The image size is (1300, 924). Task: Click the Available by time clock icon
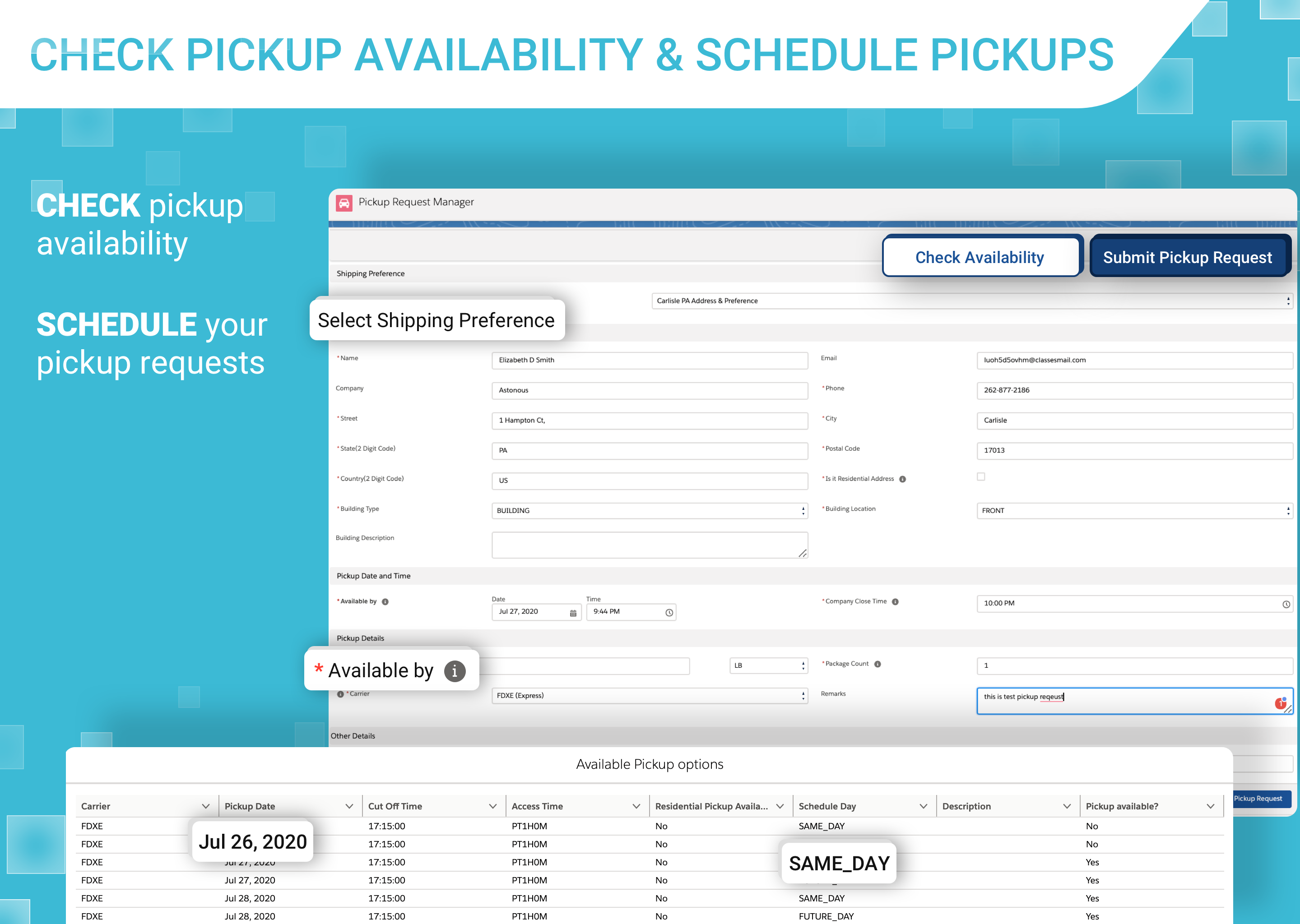(669, 613)
